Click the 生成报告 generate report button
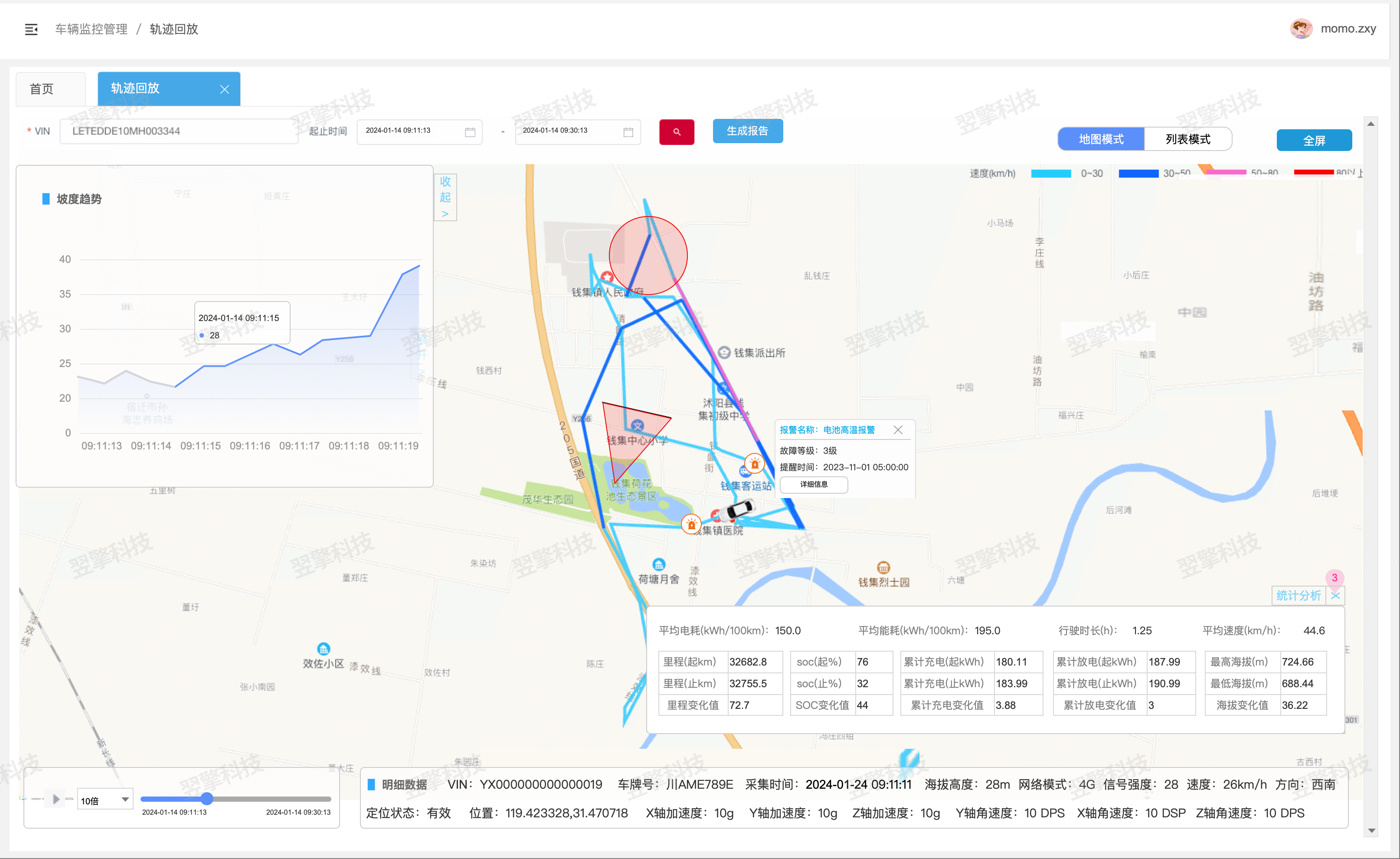This screenshot has width=1400, height=859. coord(747,131)
